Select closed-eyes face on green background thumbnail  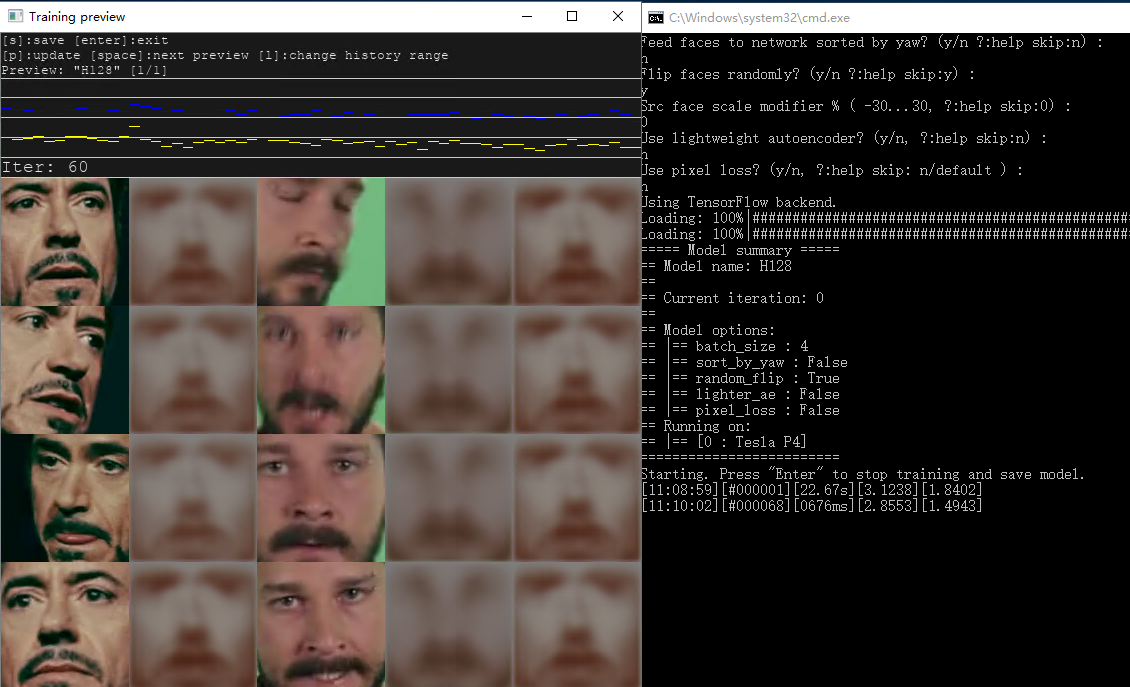coord(321,241)
